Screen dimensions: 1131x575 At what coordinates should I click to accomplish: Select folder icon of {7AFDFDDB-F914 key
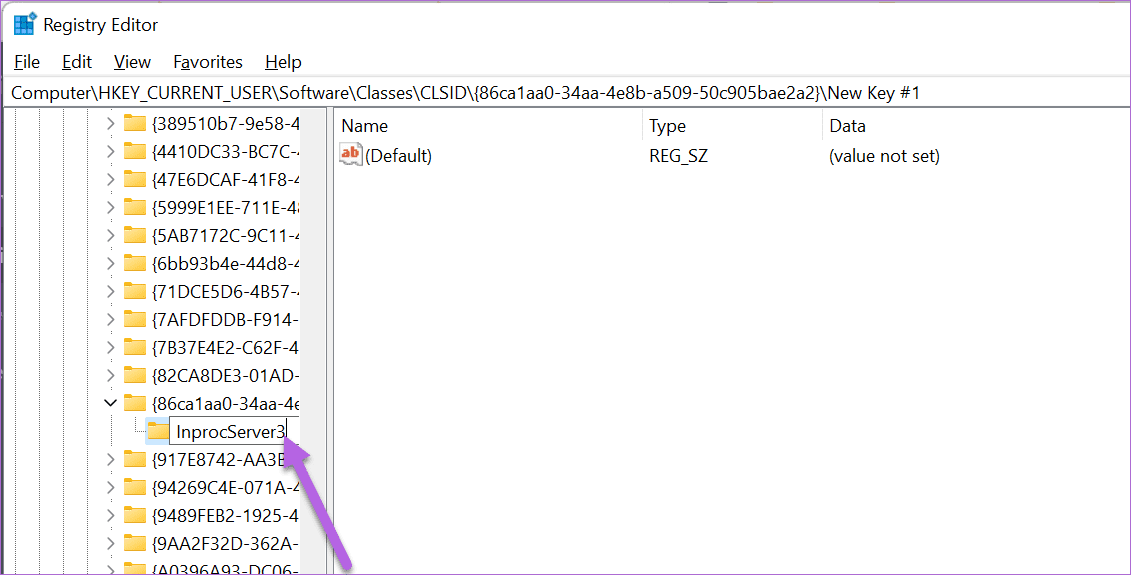[x=135, y=319]
